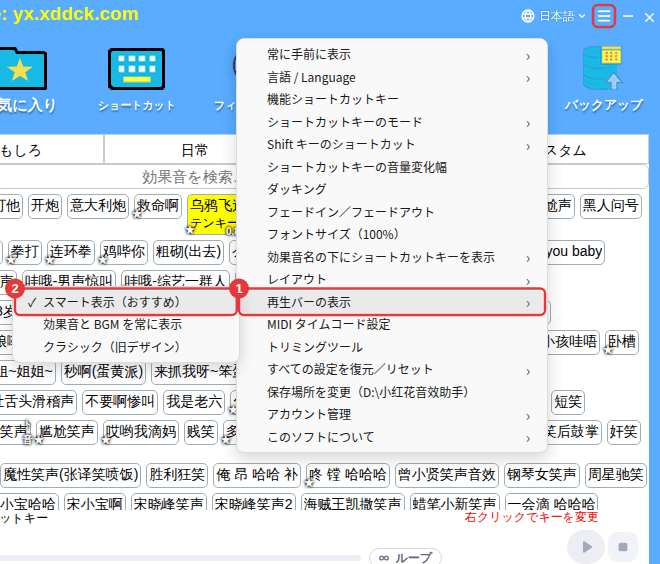Click the globe language icon
The width and height of the screenshot is (660, 564).
(x=527, y=16)
